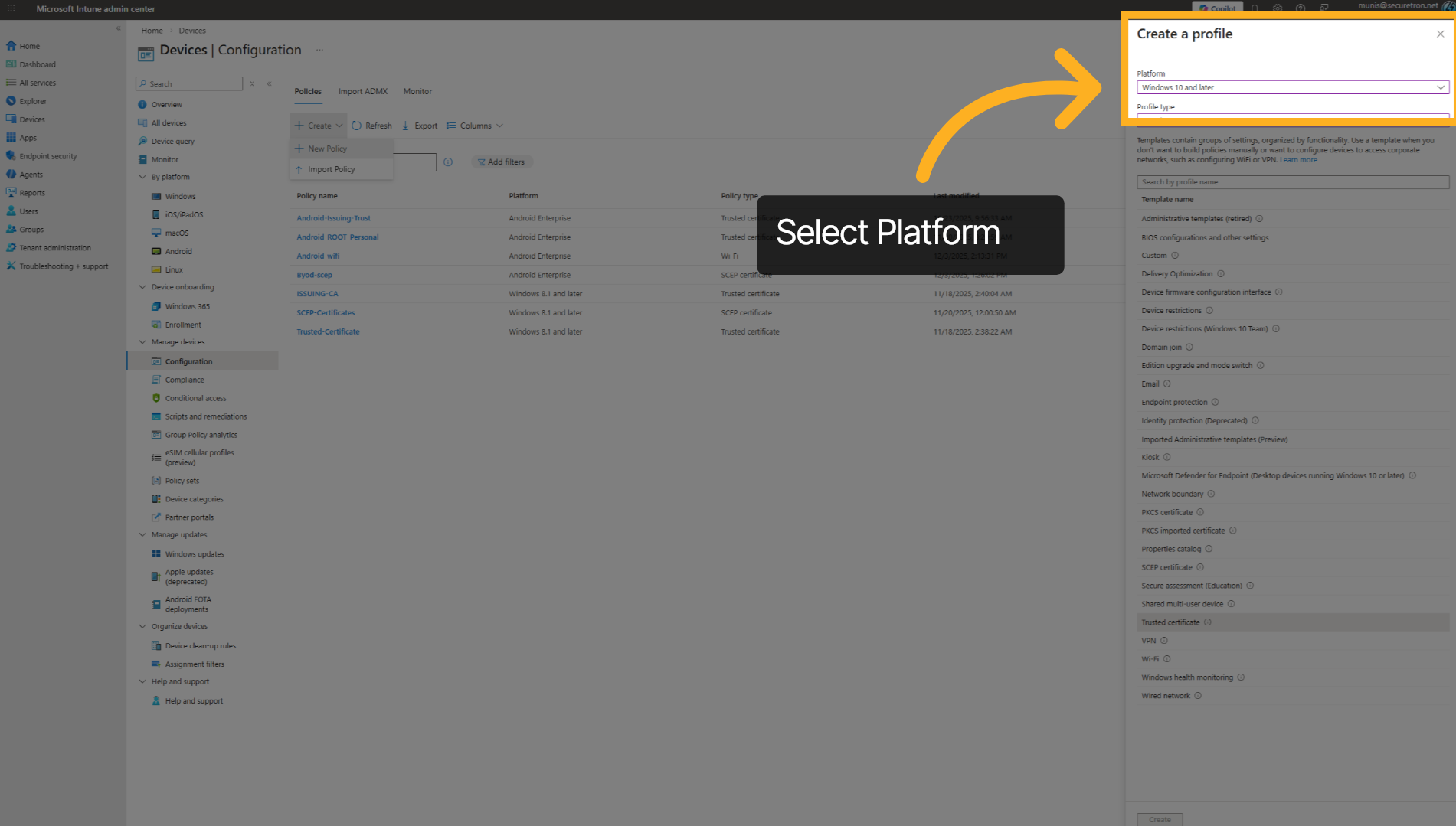Expand the Columns dropdown

474,125
